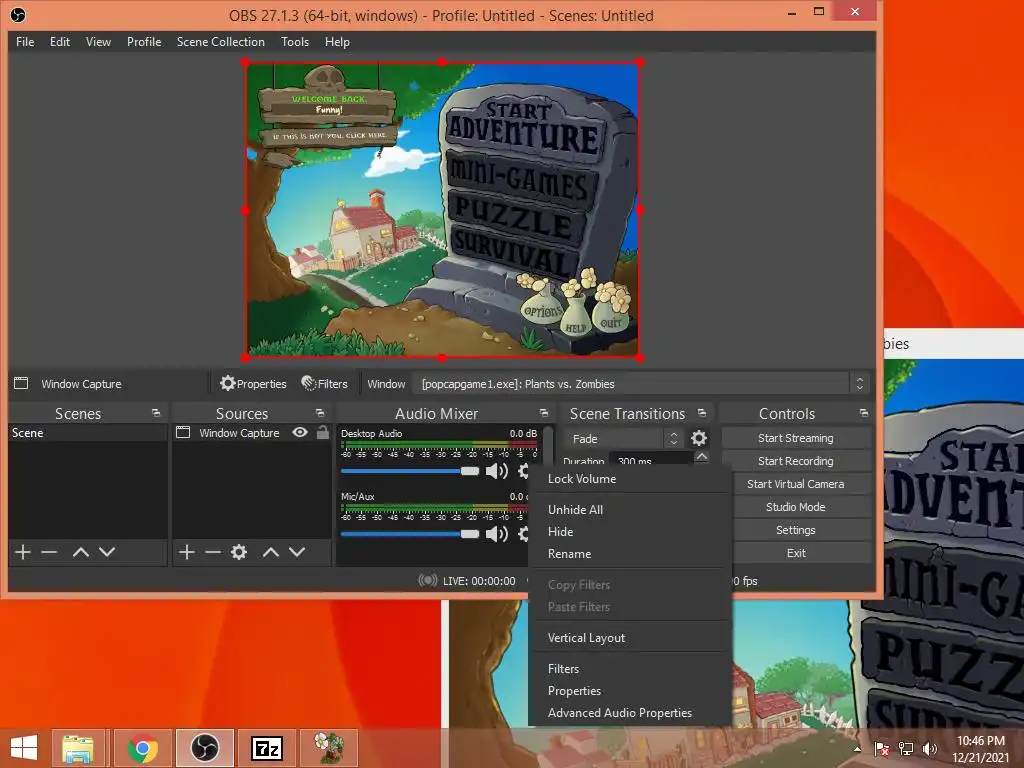Increase transition duration with up arrow
Viewport: 1024px width, 768px height.
701,456
